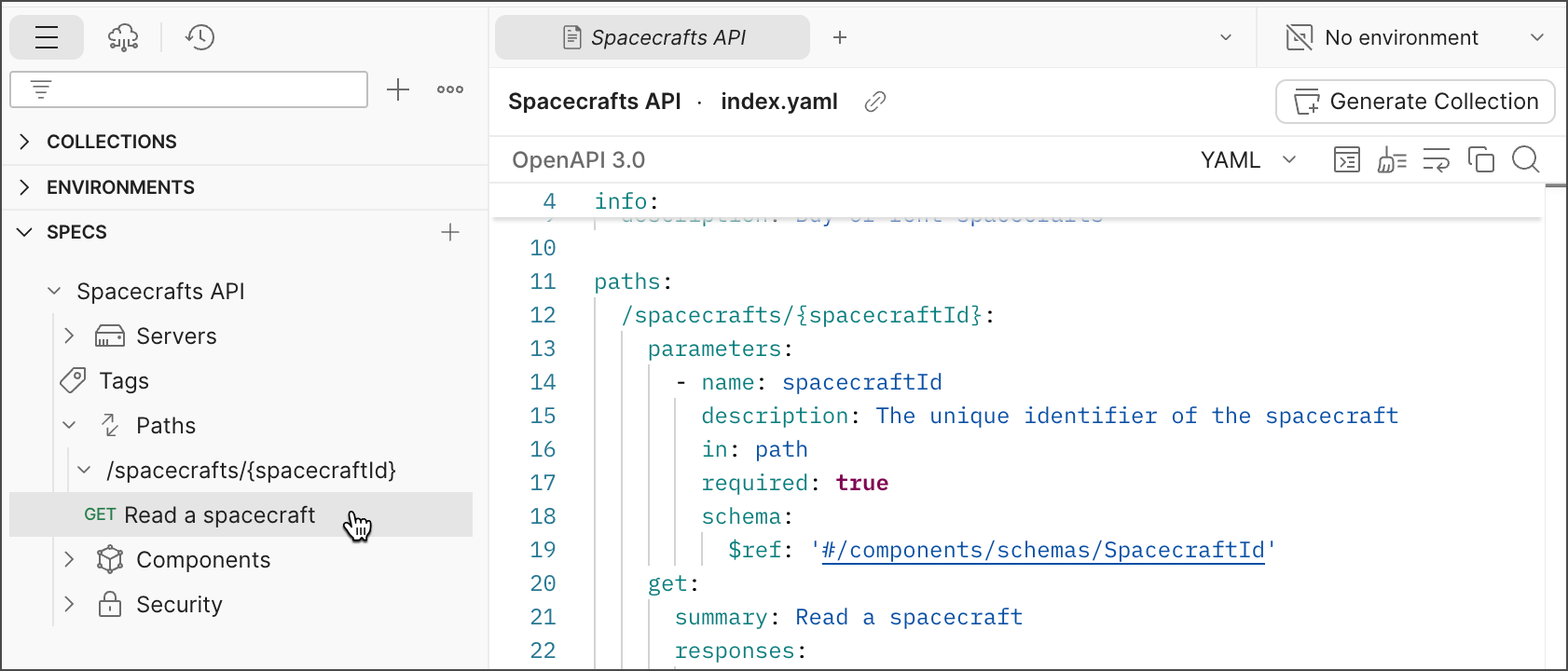The height and width of the screenshot is (671, 1568).
Task: Click the 'responses:' line in editor
Action: click(x=741, y=650)
